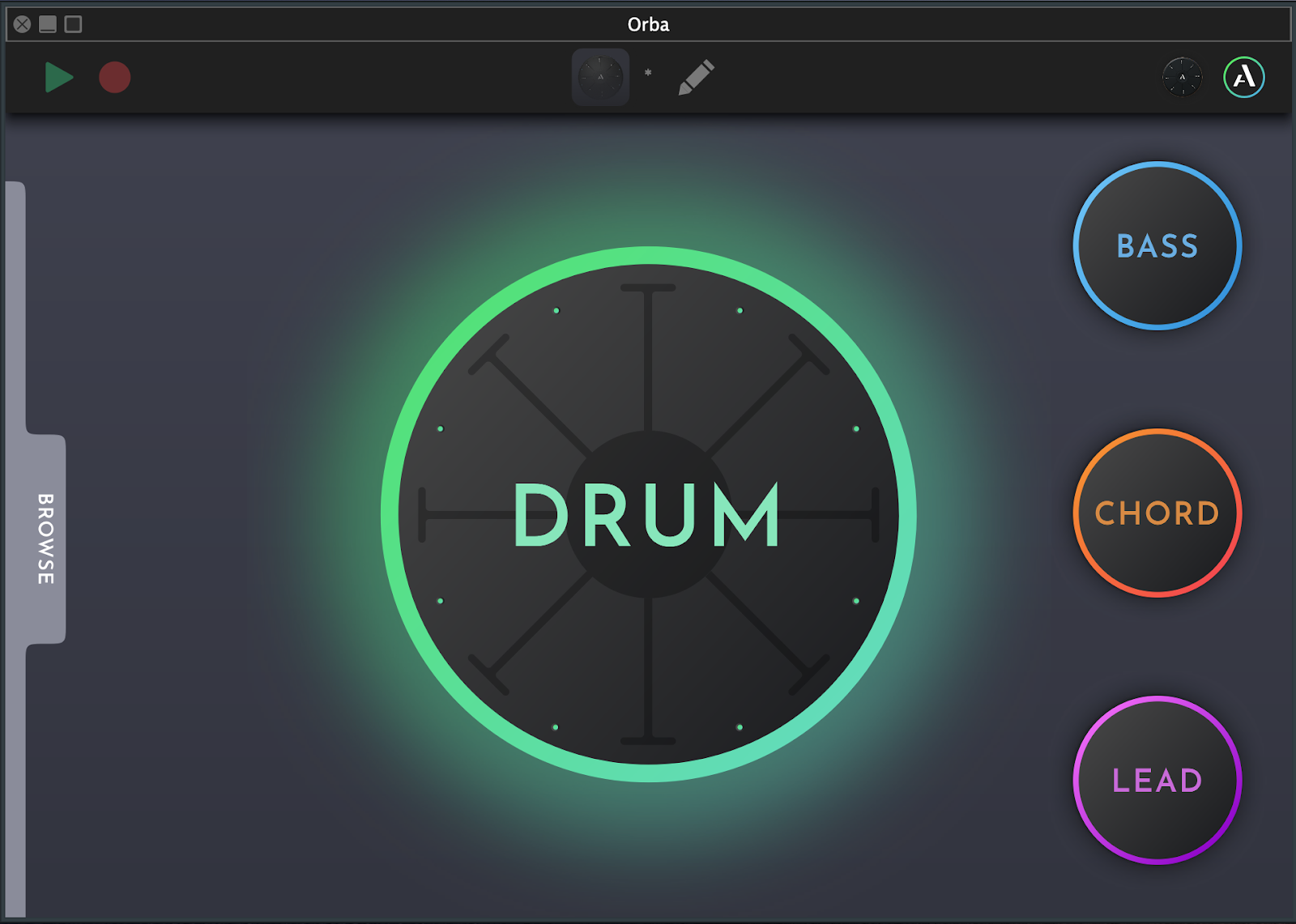Open the Artiphon logo menu

coord(1243,77)
